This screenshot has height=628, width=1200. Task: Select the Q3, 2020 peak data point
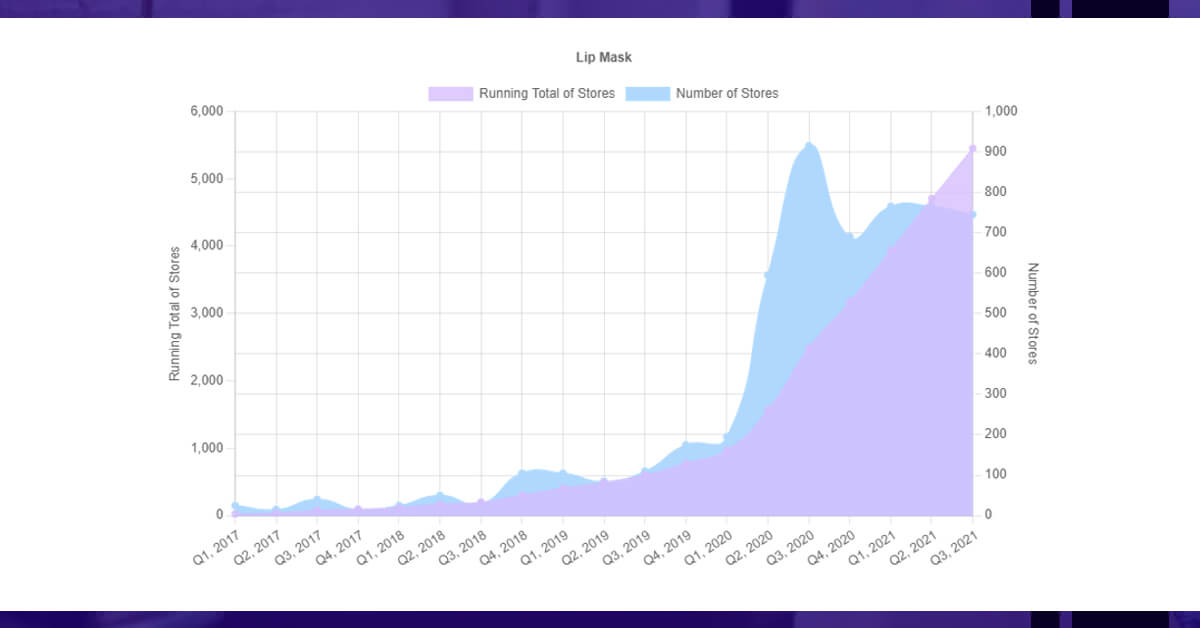pos(809,146)
